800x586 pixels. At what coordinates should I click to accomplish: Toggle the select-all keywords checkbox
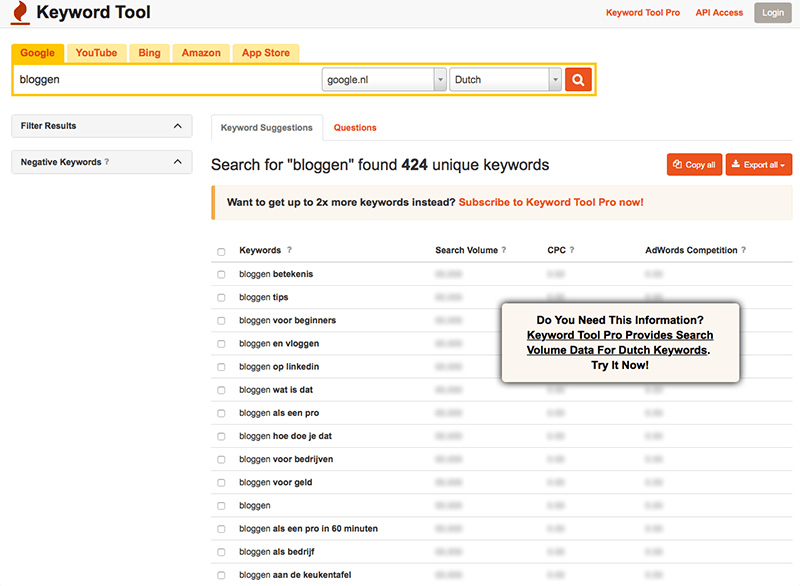tap(221, 251)
